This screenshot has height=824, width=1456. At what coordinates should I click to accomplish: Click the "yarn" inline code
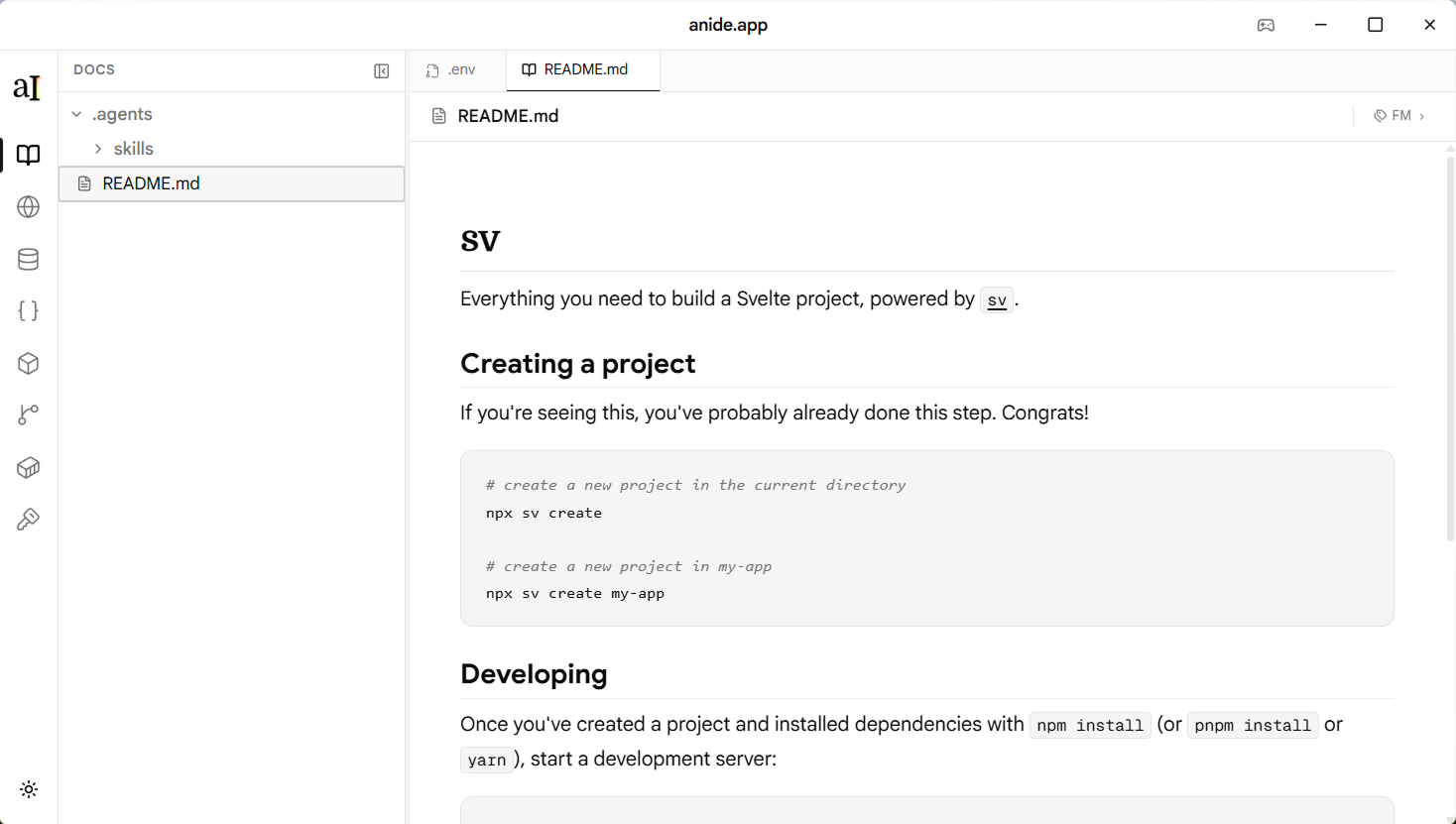487,761
